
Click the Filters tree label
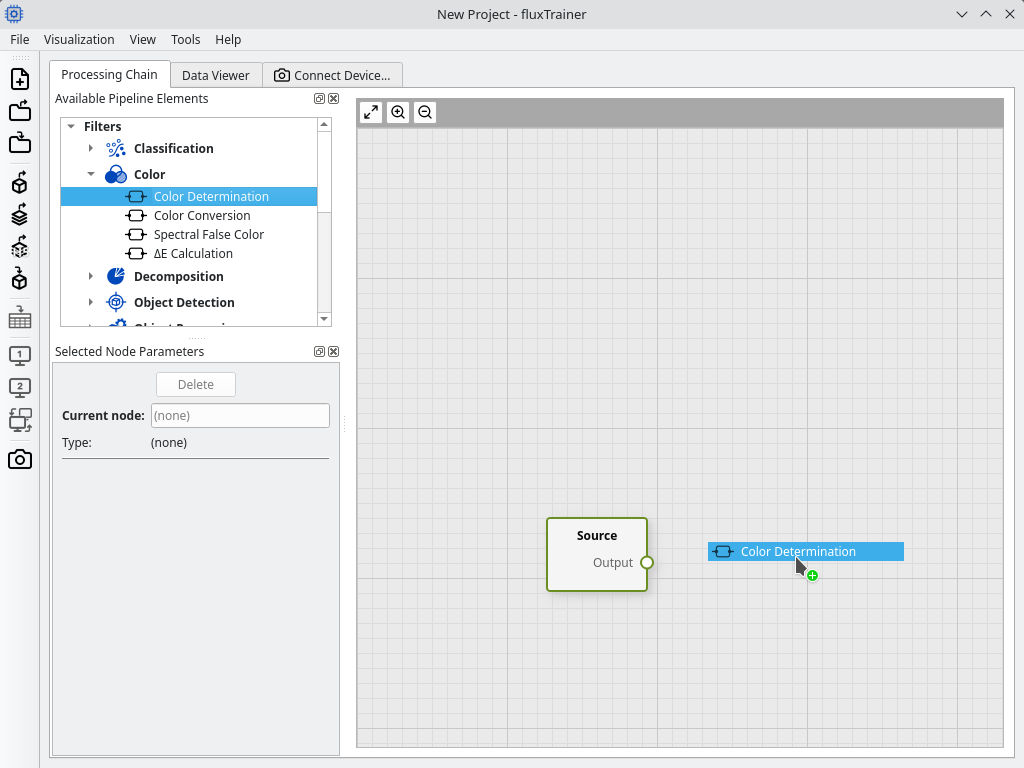click(x=103, y=126)
